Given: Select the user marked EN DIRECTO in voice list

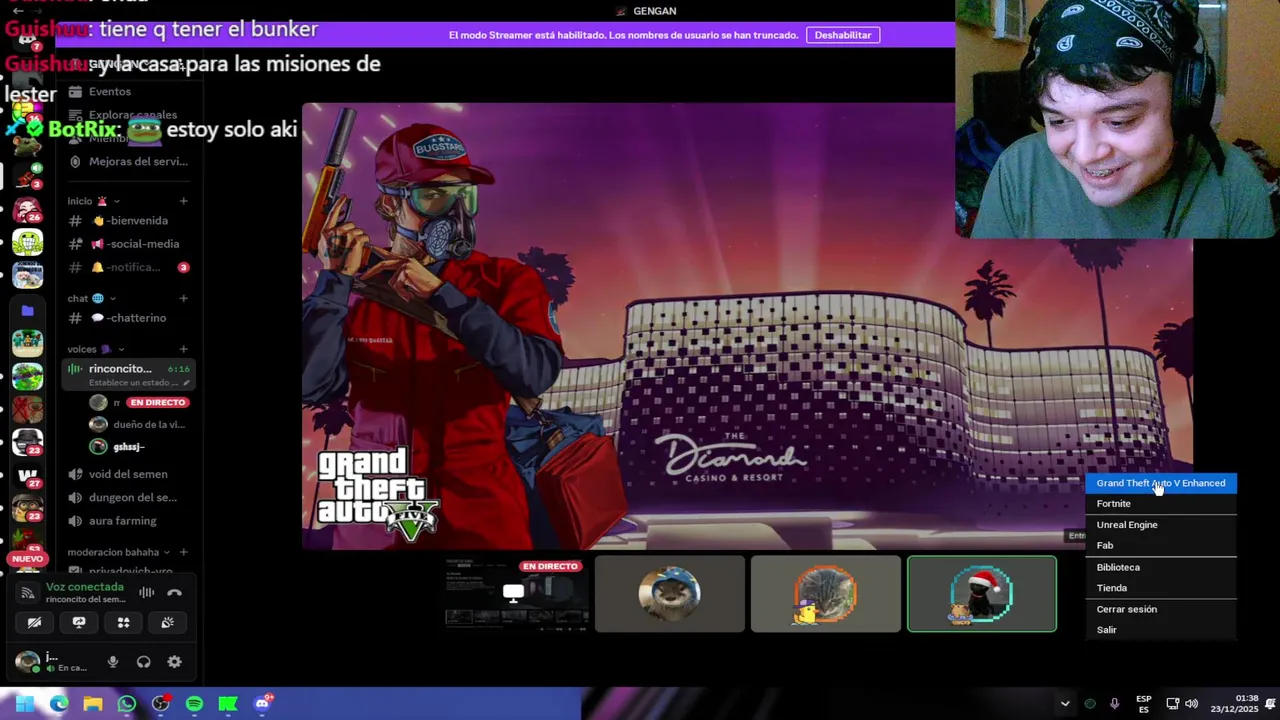Looking at the screenshot, I should (138, 402).
